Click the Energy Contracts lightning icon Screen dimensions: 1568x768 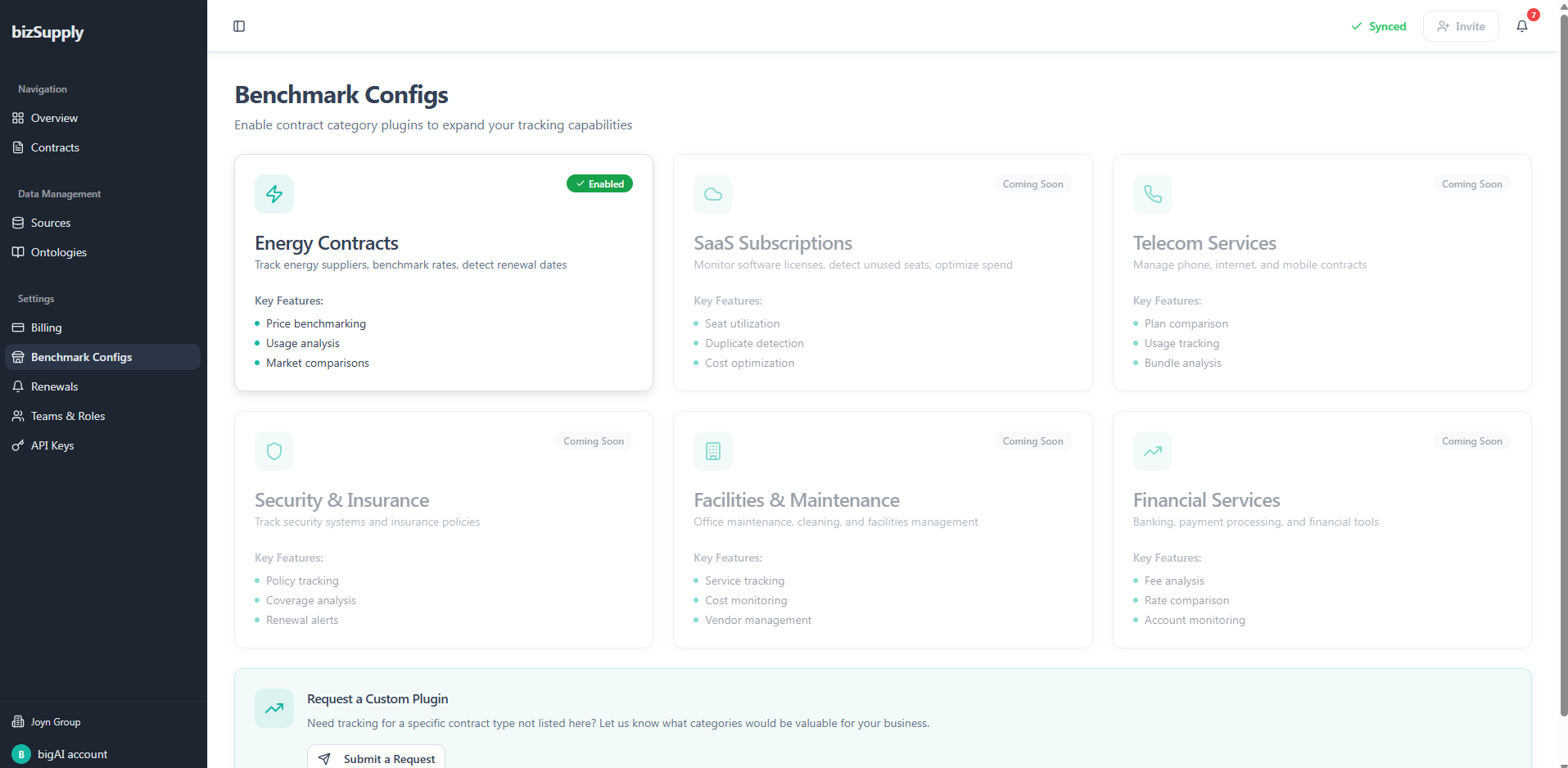coord(274,194)
